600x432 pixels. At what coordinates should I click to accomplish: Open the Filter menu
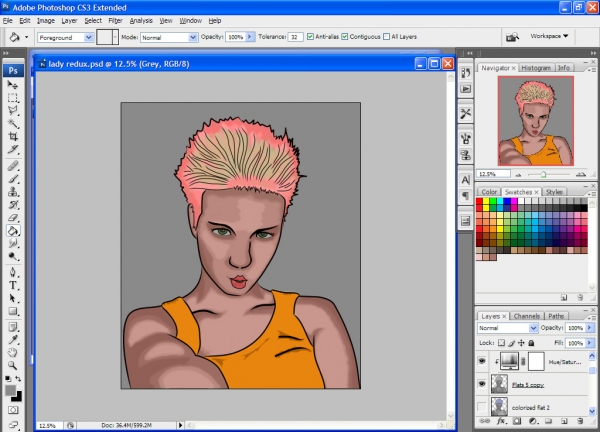coord(115,21)
